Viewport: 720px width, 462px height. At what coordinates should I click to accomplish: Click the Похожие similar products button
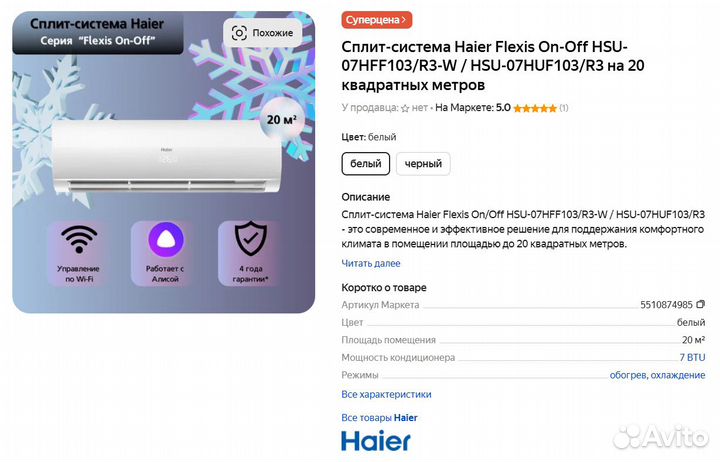click(263, 33)
